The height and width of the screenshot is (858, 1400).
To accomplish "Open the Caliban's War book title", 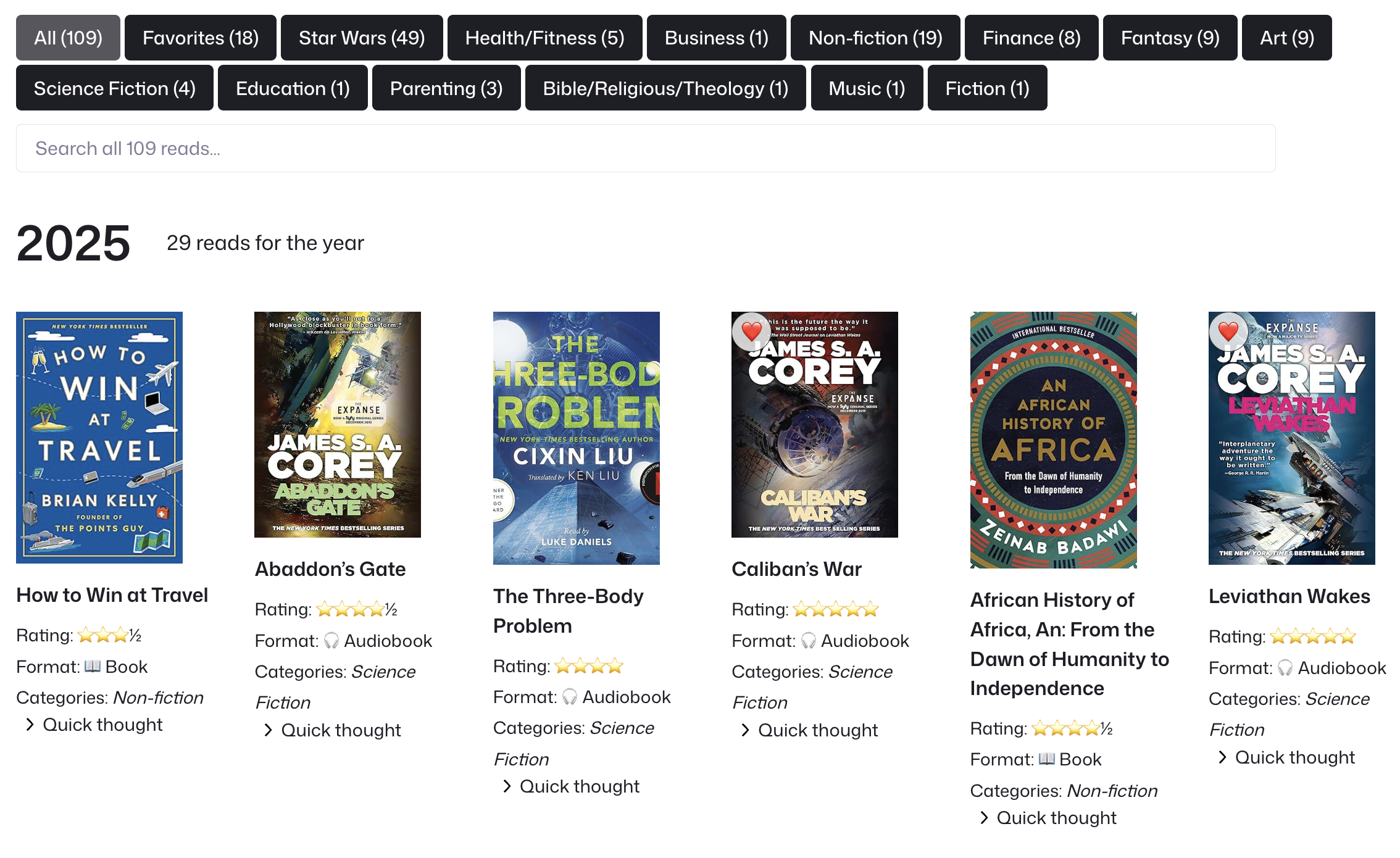I will pyautogui.click(x=796, y=569).
